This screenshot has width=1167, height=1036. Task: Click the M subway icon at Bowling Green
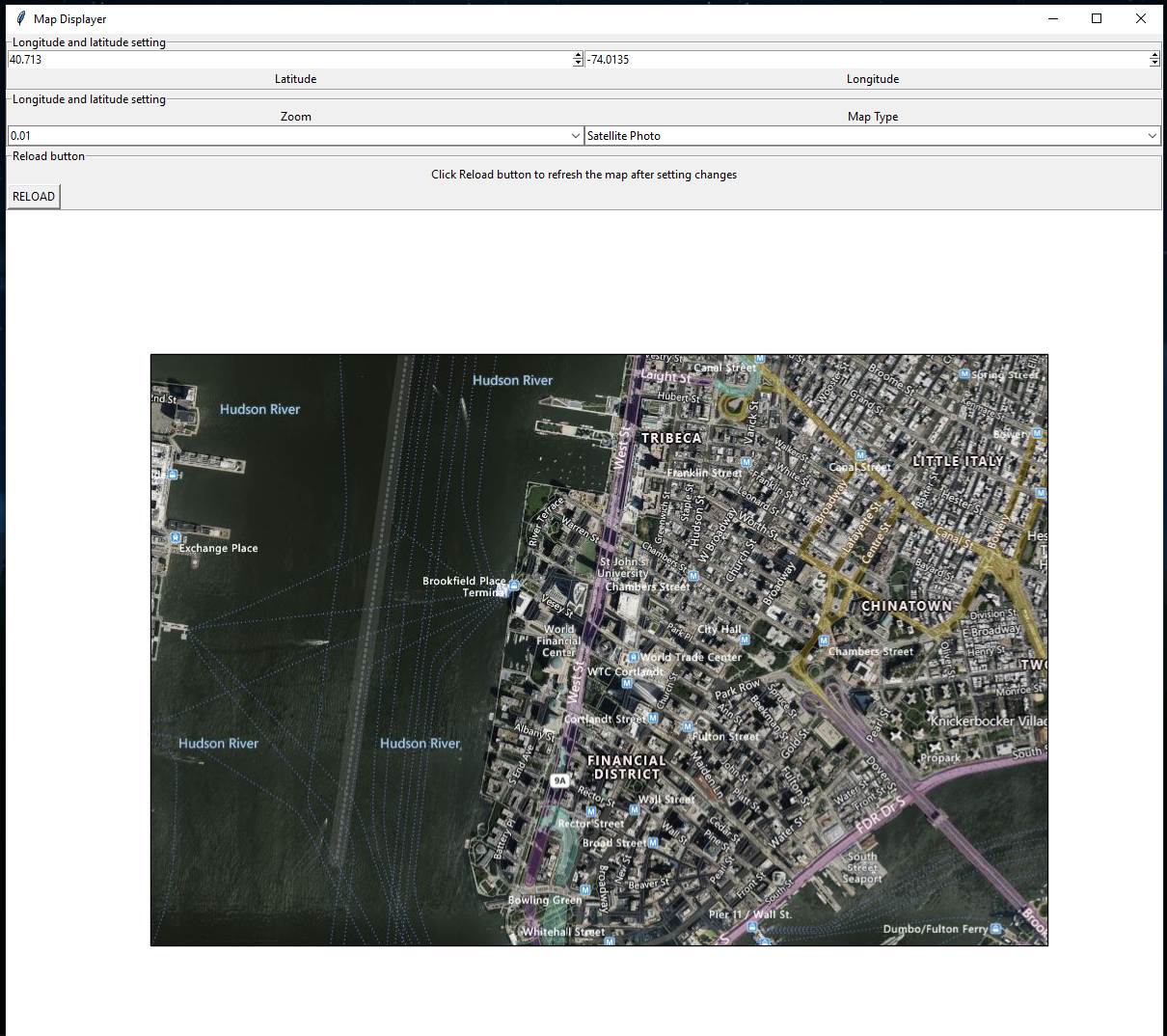tap(585, 889)
